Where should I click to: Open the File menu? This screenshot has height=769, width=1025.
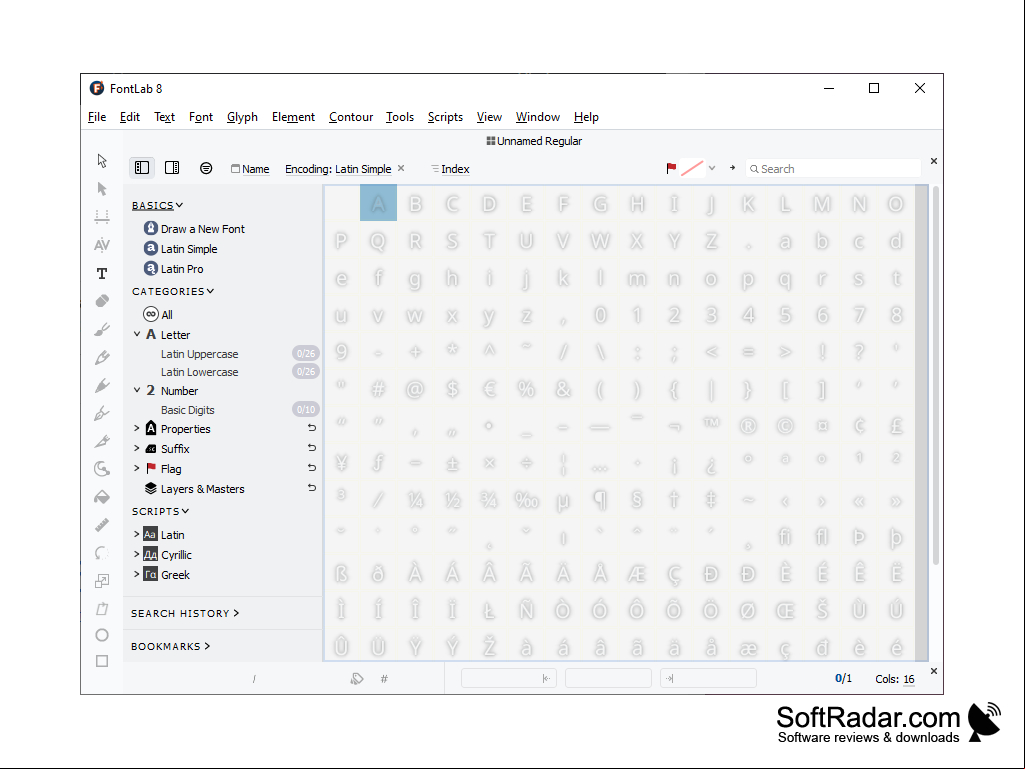(x=97, y=116)
